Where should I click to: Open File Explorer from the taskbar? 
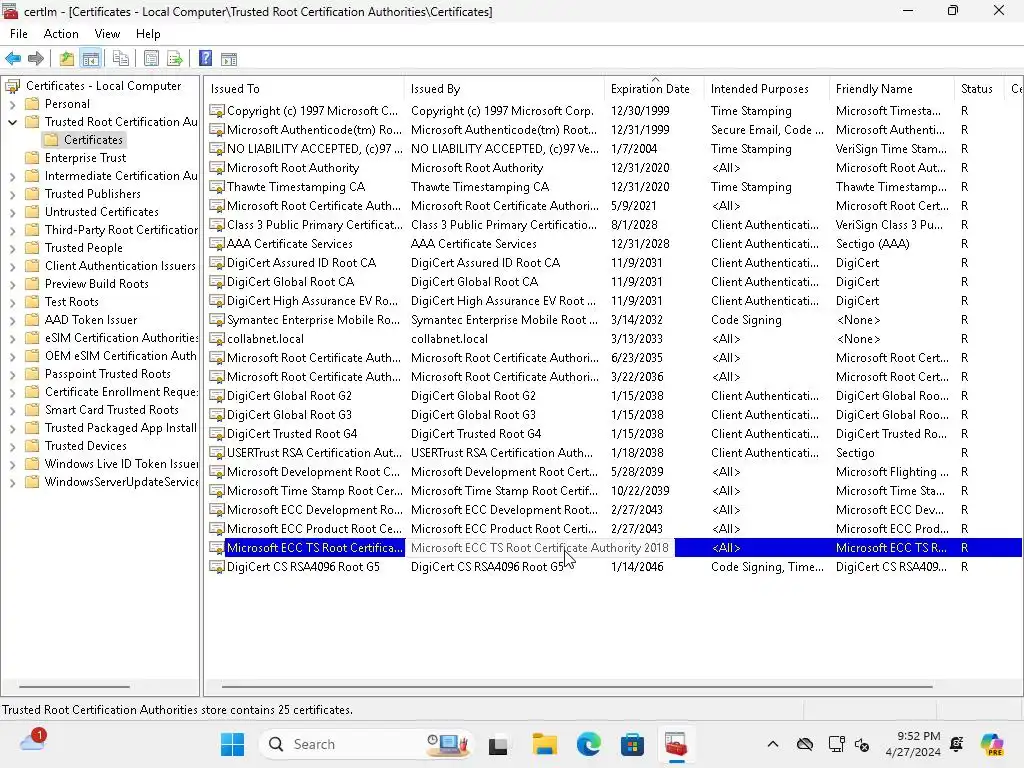pyautogui.click(x=545, y=744)
